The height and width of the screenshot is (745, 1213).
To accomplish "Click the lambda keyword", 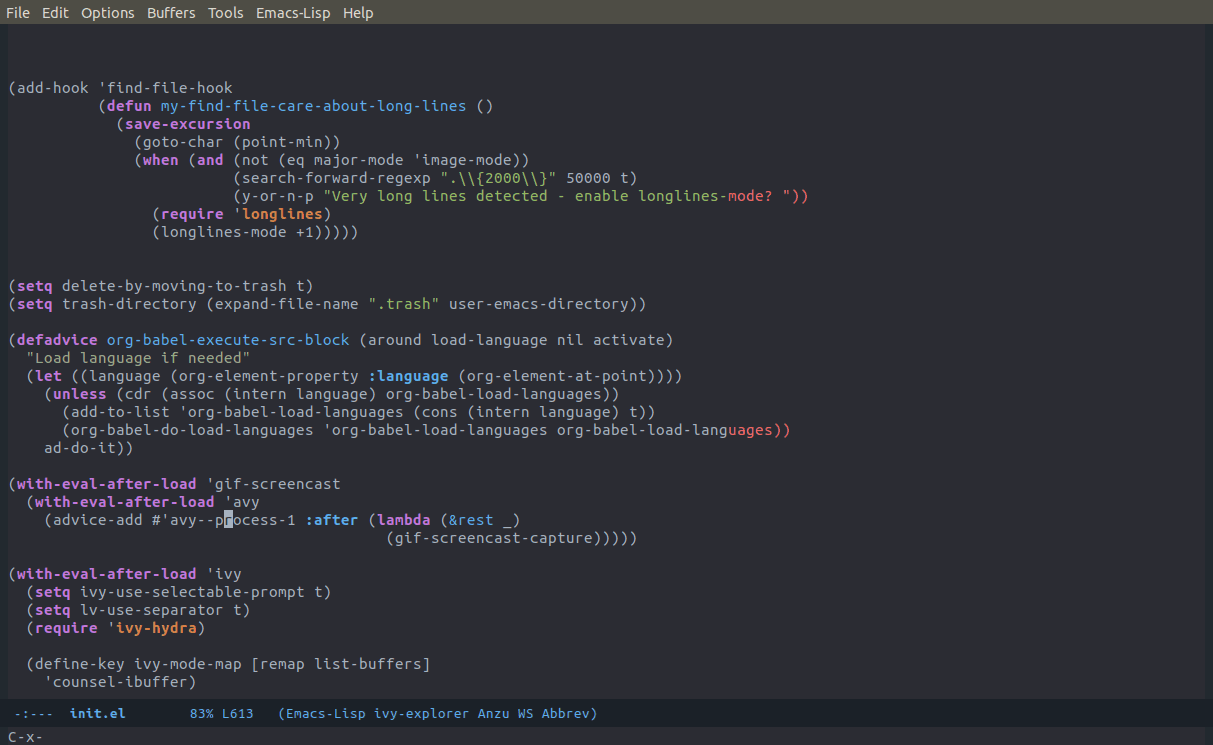I will click(x=404, y=520).
